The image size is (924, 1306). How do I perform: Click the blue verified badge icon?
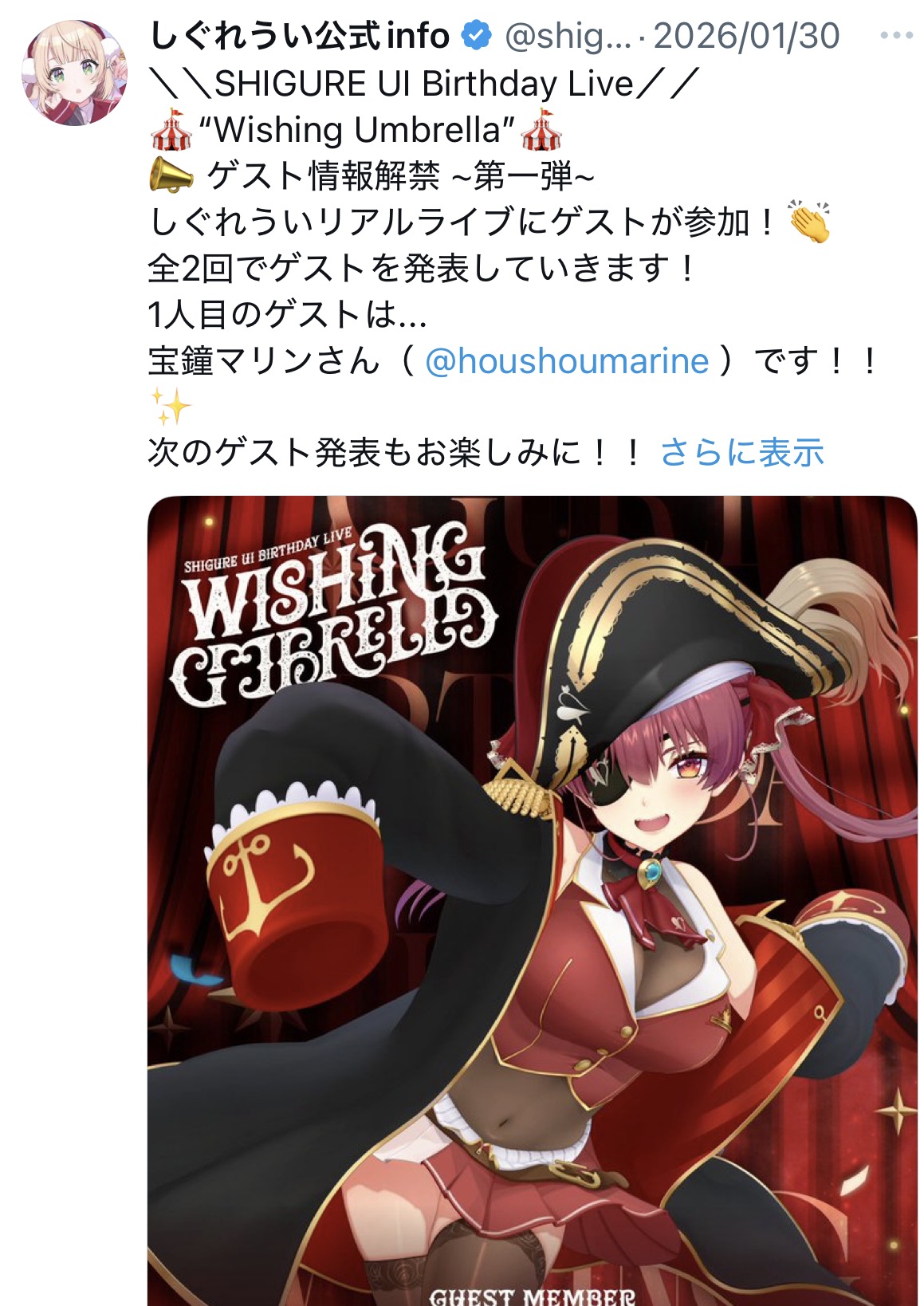coord(477,36)
